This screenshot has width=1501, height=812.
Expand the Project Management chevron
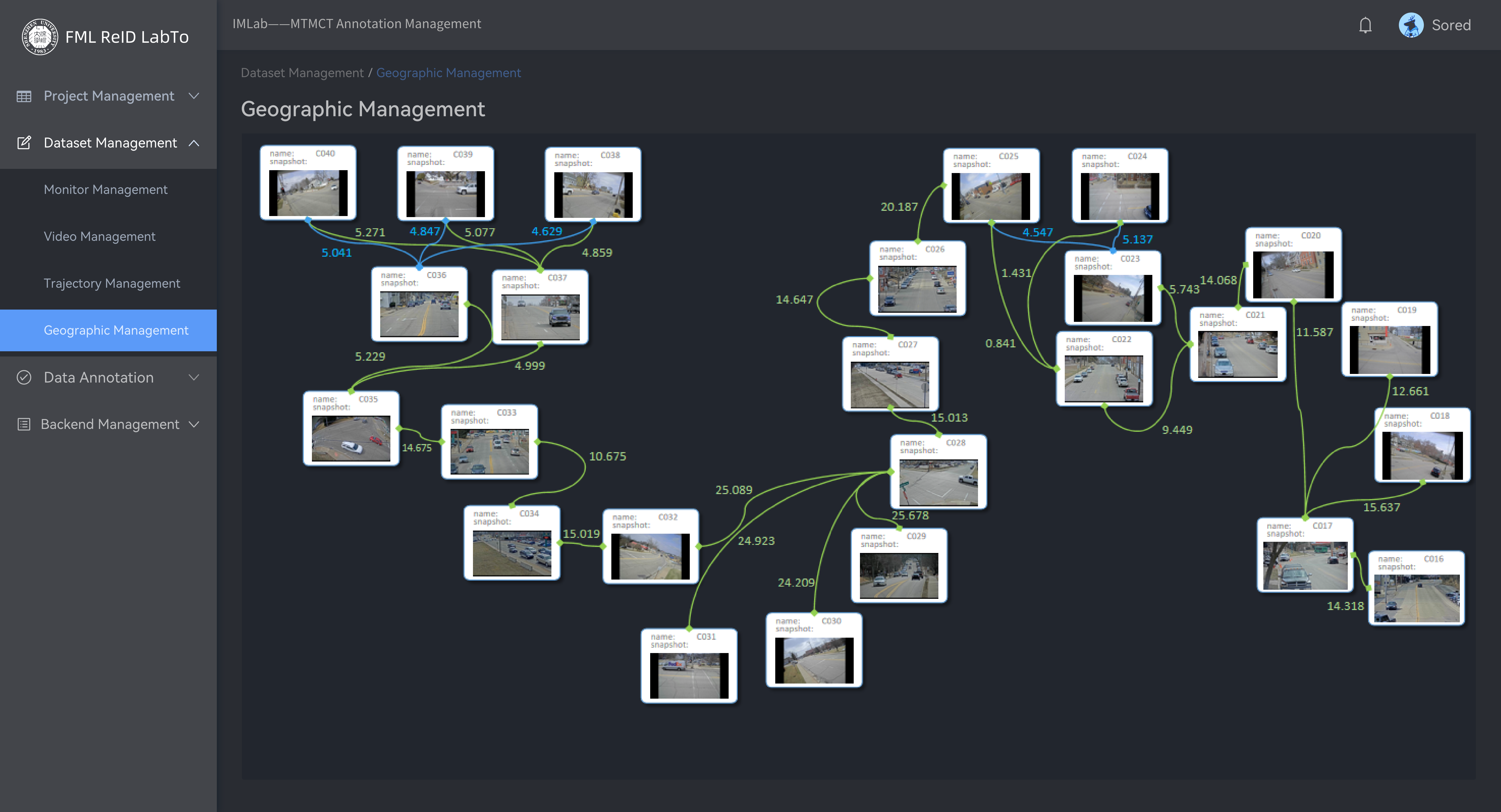[194, 96]
